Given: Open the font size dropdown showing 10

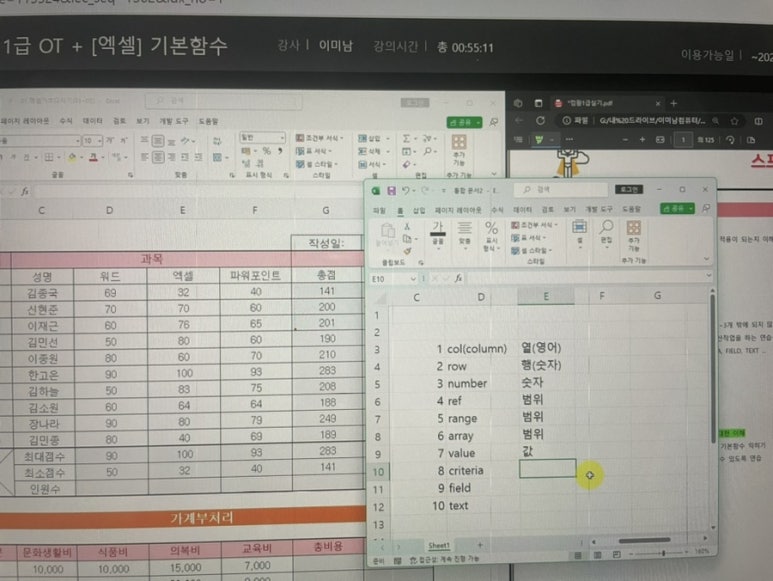Looking at the screenshot, I should [x=98, y=141].
